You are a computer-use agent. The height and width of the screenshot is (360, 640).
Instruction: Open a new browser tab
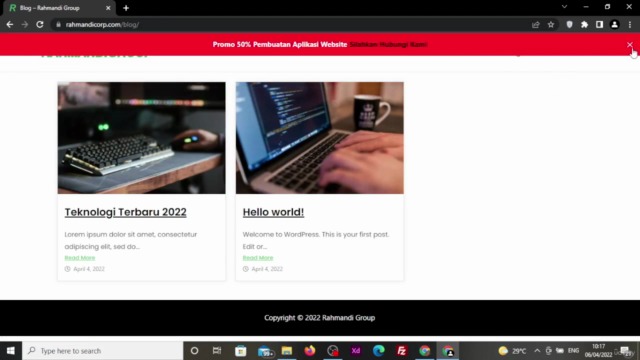(x=126, y=8)
